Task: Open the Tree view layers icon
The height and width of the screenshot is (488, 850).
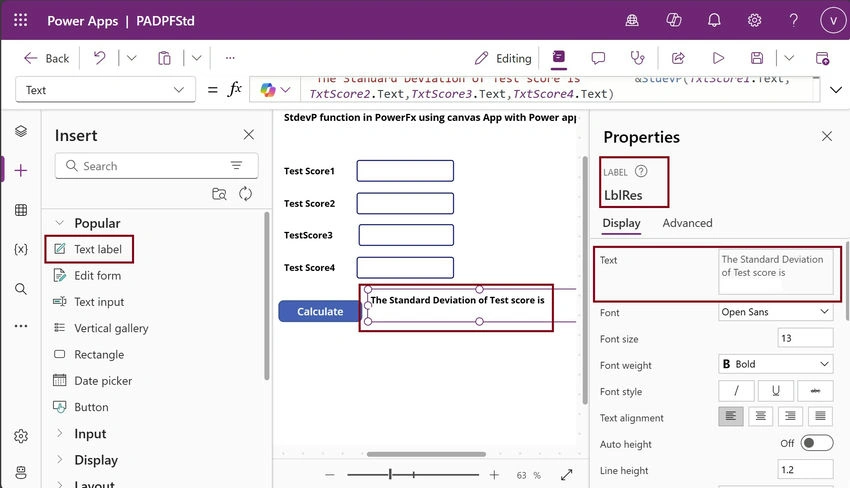Action: (21, 131)
